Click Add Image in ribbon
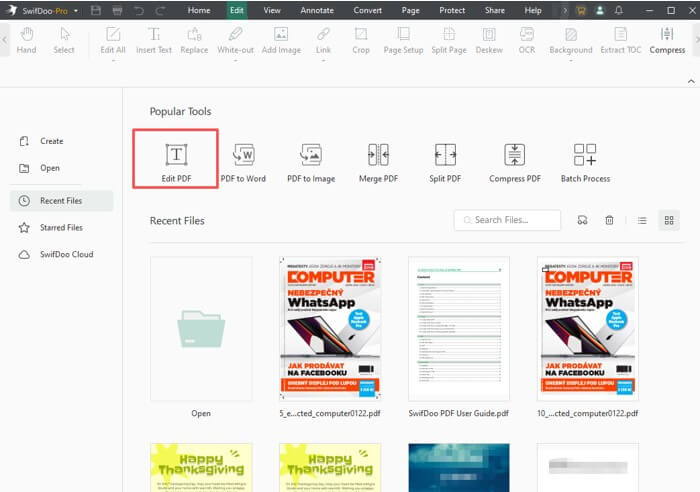This screenshot has width=700, height=492. [x=281, y=40]
